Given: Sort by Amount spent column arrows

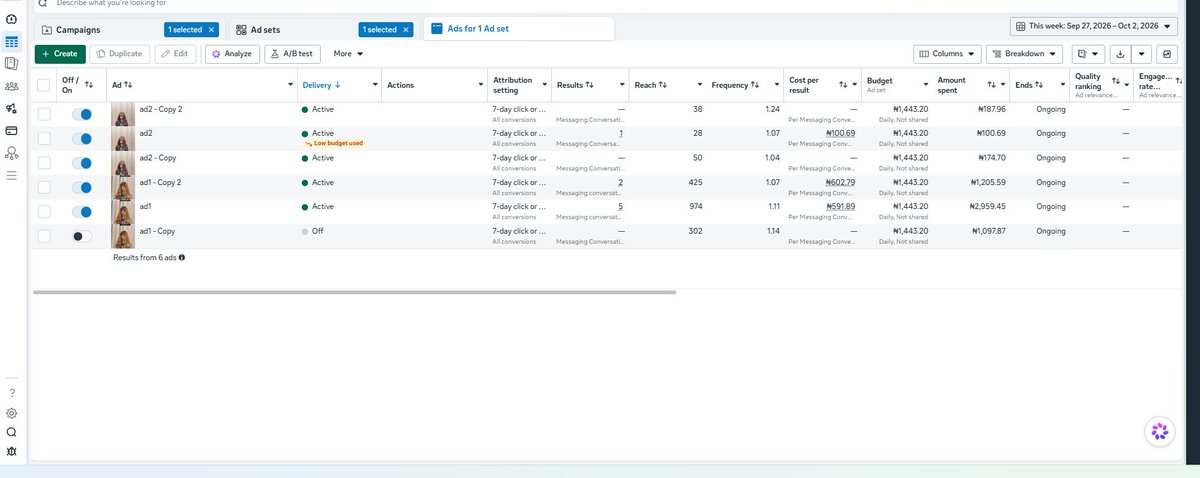Looking at the screenshot, I should (x=991, y=85).
